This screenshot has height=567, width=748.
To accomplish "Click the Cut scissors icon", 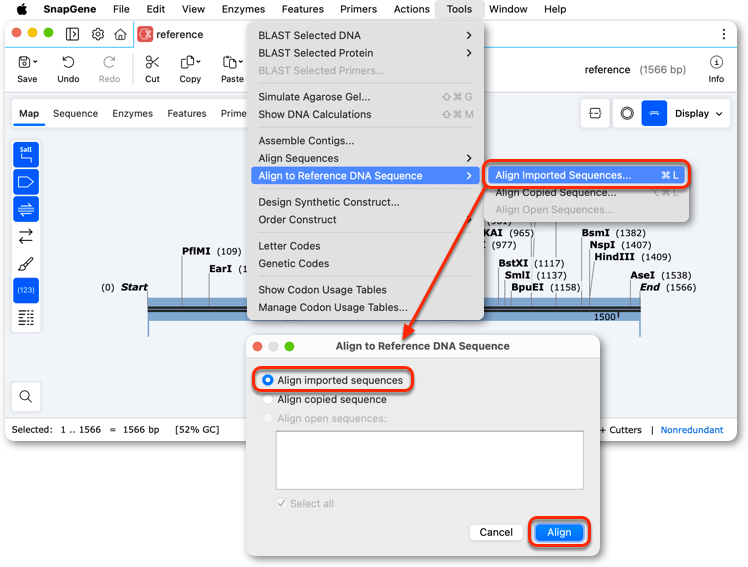I will (152, 62).
